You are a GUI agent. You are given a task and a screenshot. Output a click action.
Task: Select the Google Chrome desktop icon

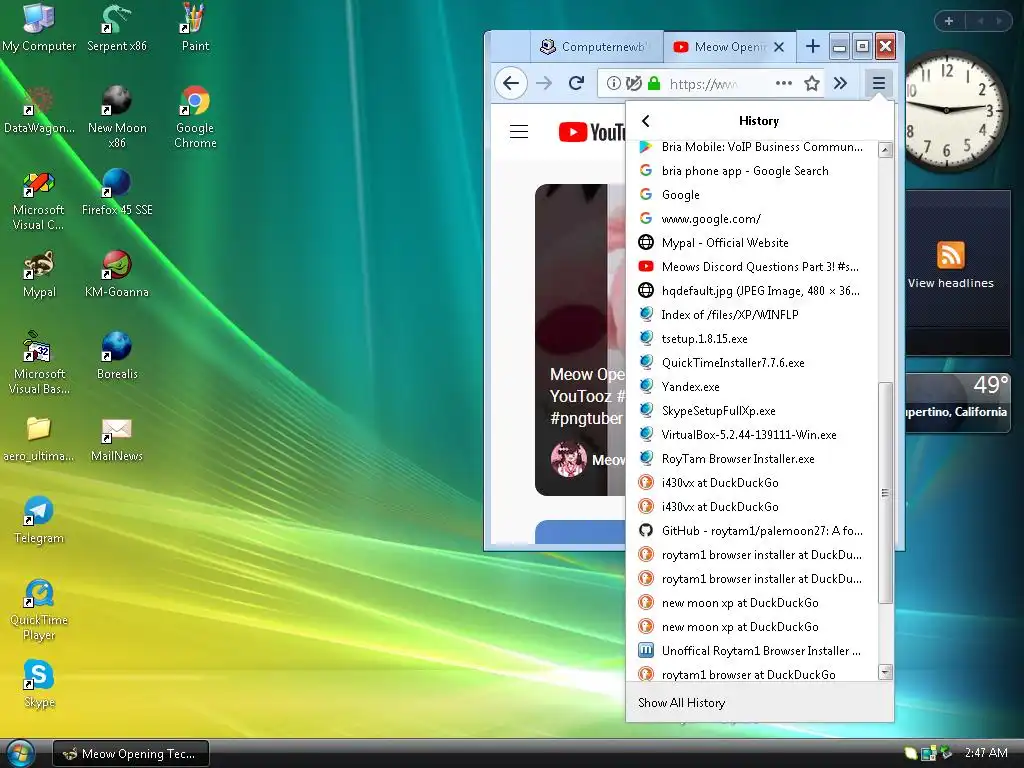[195, 118]
